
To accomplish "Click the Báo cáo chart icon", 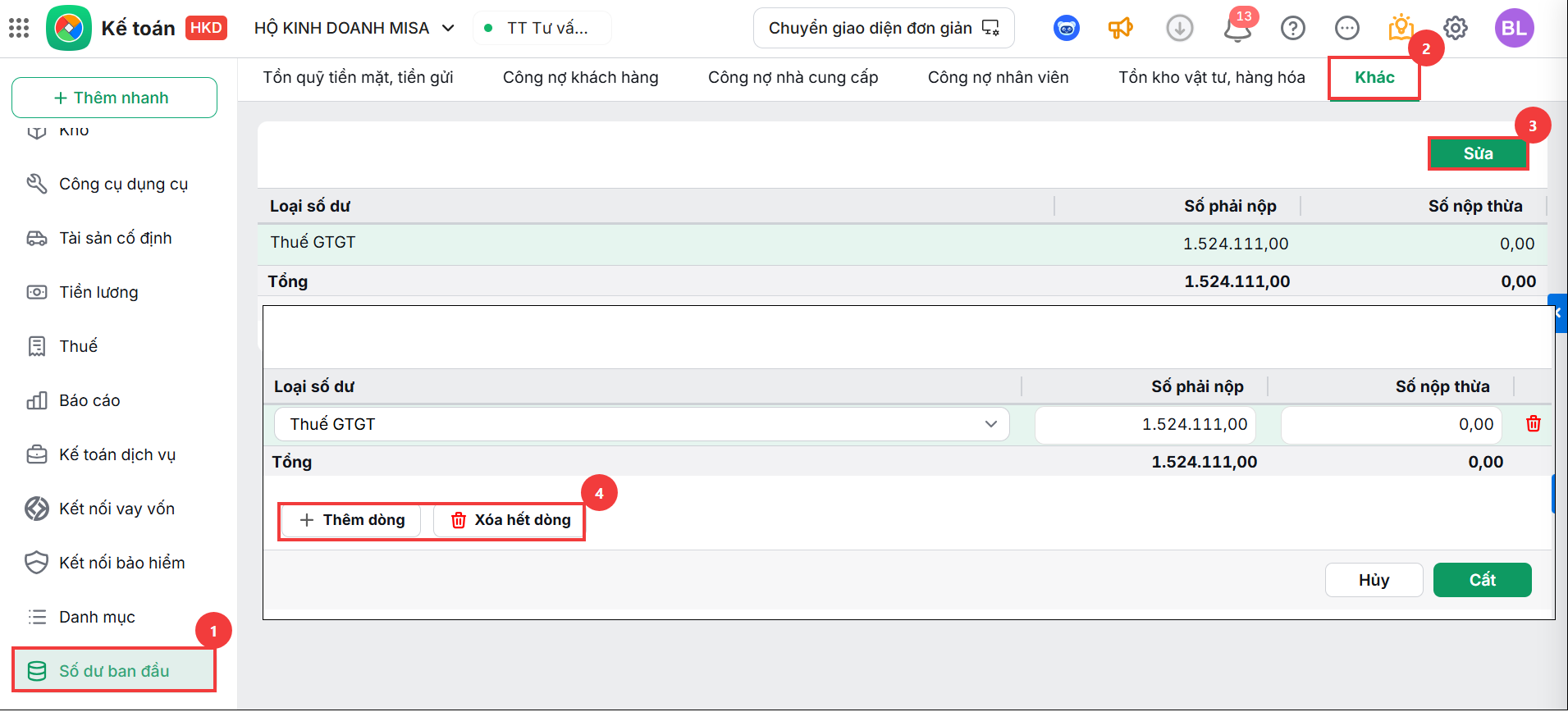I will pos(37,400).
